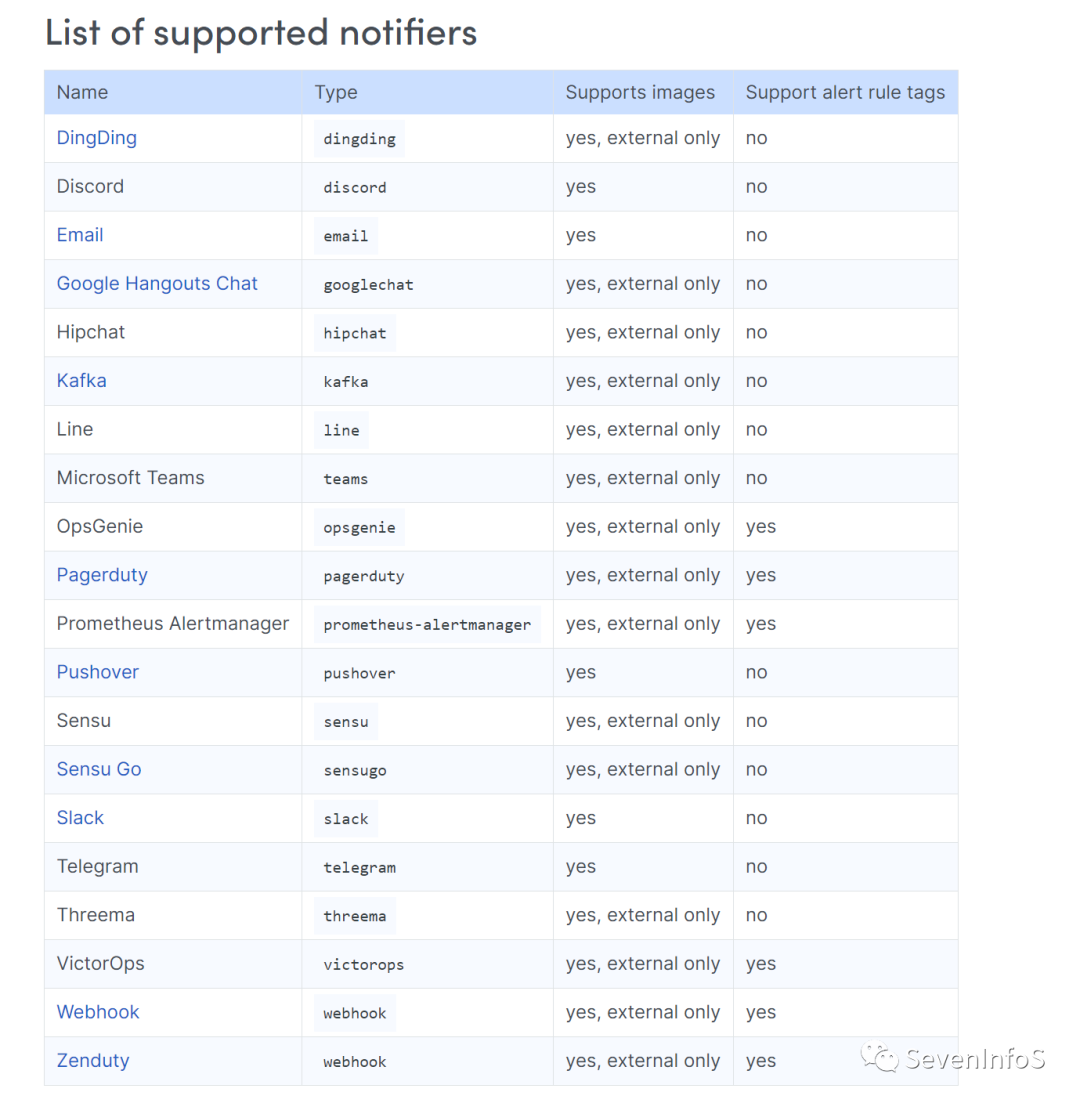Click the Type column header

click(336, 92)
